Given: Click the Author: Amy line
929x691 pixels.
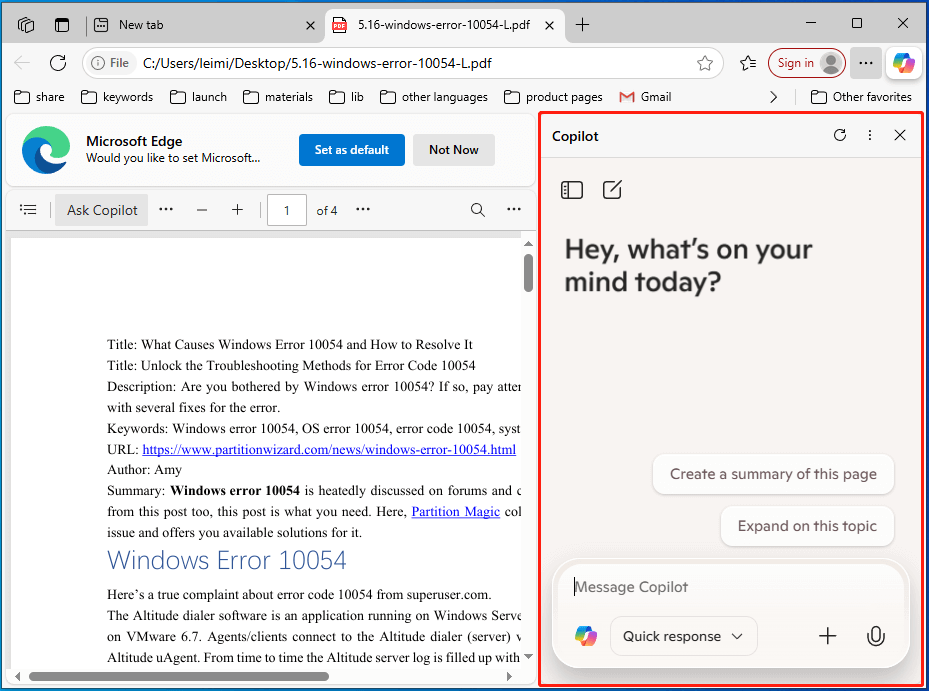Looking at the screenshot, I should pyautogui.click(x=144, y=470).
